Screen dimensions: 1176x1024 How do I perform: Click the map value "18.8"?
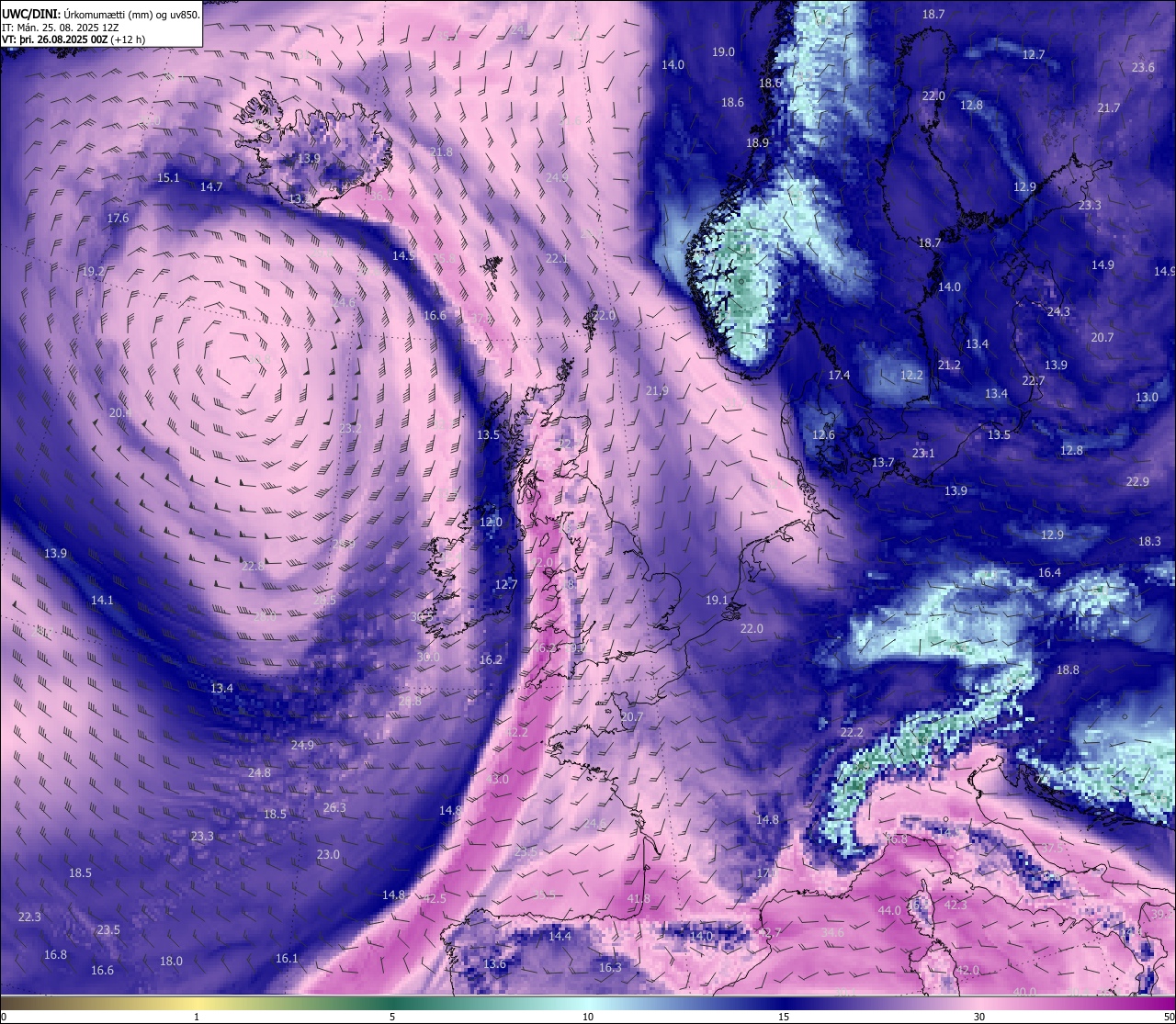1068,670
